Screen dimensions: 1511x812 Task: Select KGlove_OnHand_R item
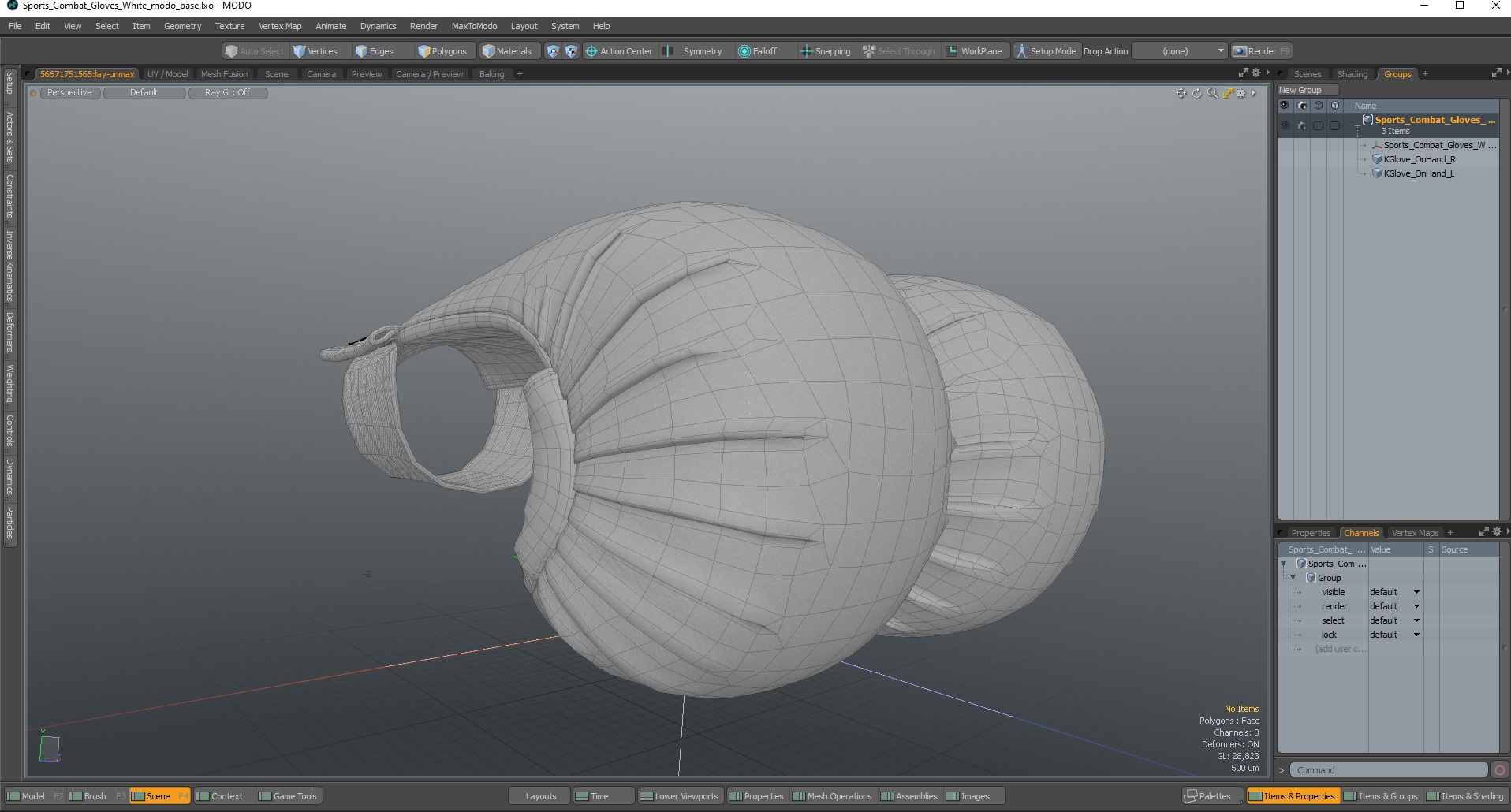(1420, 159)
